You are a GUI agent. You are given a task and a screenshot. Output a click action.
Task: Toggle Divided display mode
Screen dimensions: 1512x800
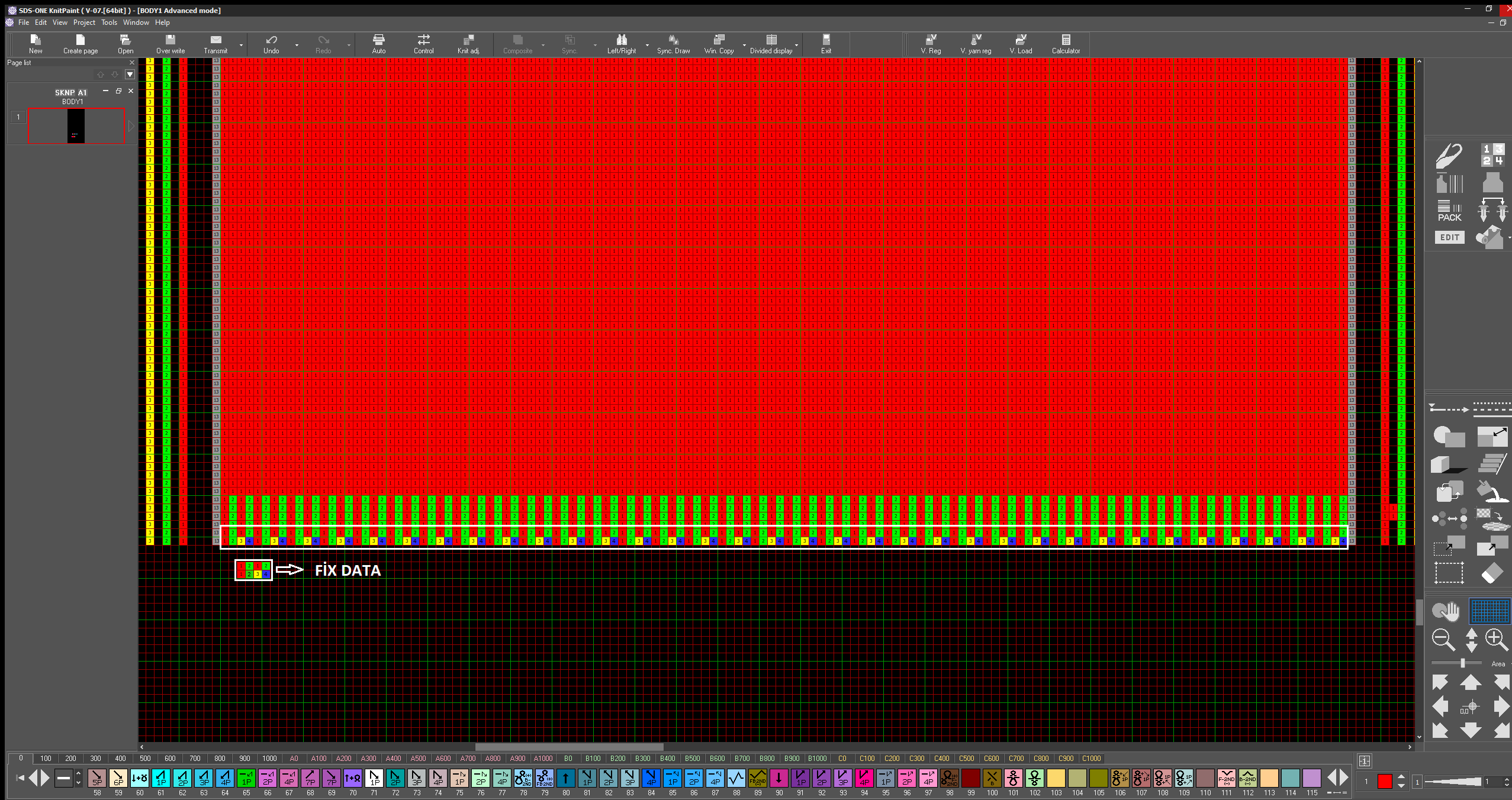[x=771, y=44]
